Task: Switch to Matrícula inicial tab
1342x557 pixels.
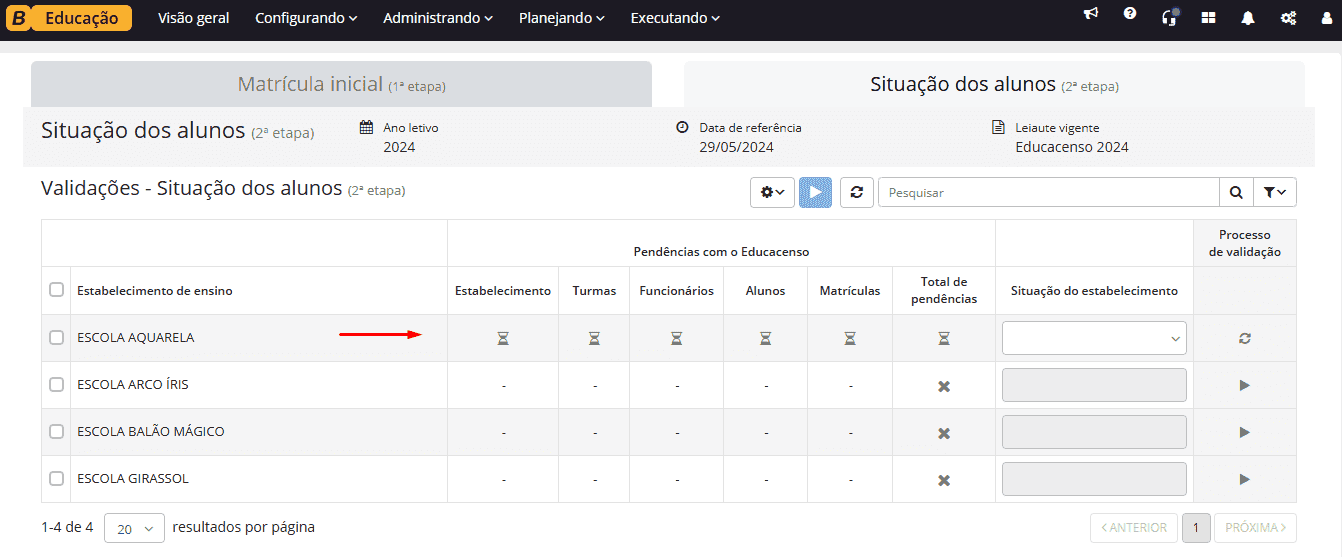Action: tap(341, 84)
